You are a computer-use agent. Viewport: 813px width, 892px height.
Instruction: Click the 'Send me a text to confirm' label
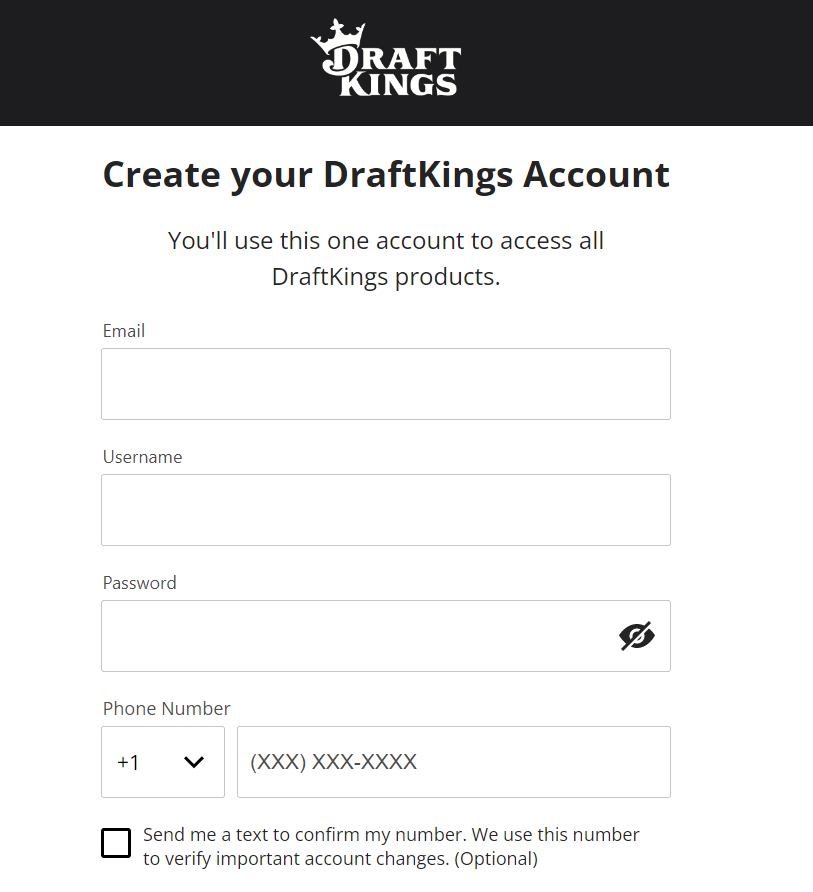(x=391, y=846)
